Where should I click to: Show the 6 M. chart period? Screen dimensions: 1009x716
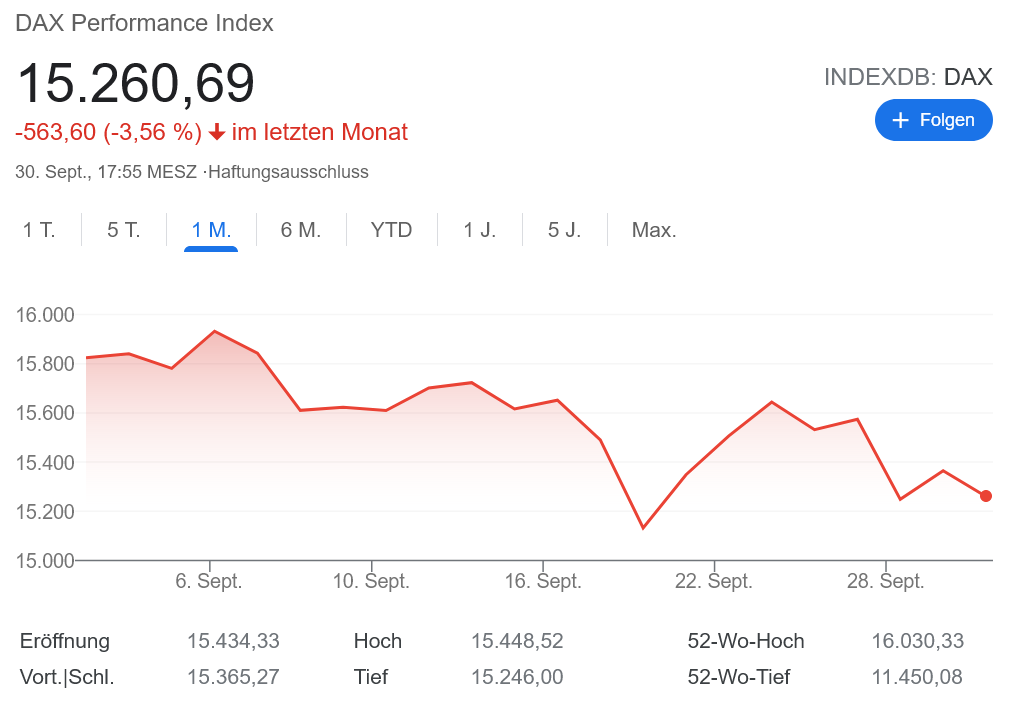(x=301, y=230)
